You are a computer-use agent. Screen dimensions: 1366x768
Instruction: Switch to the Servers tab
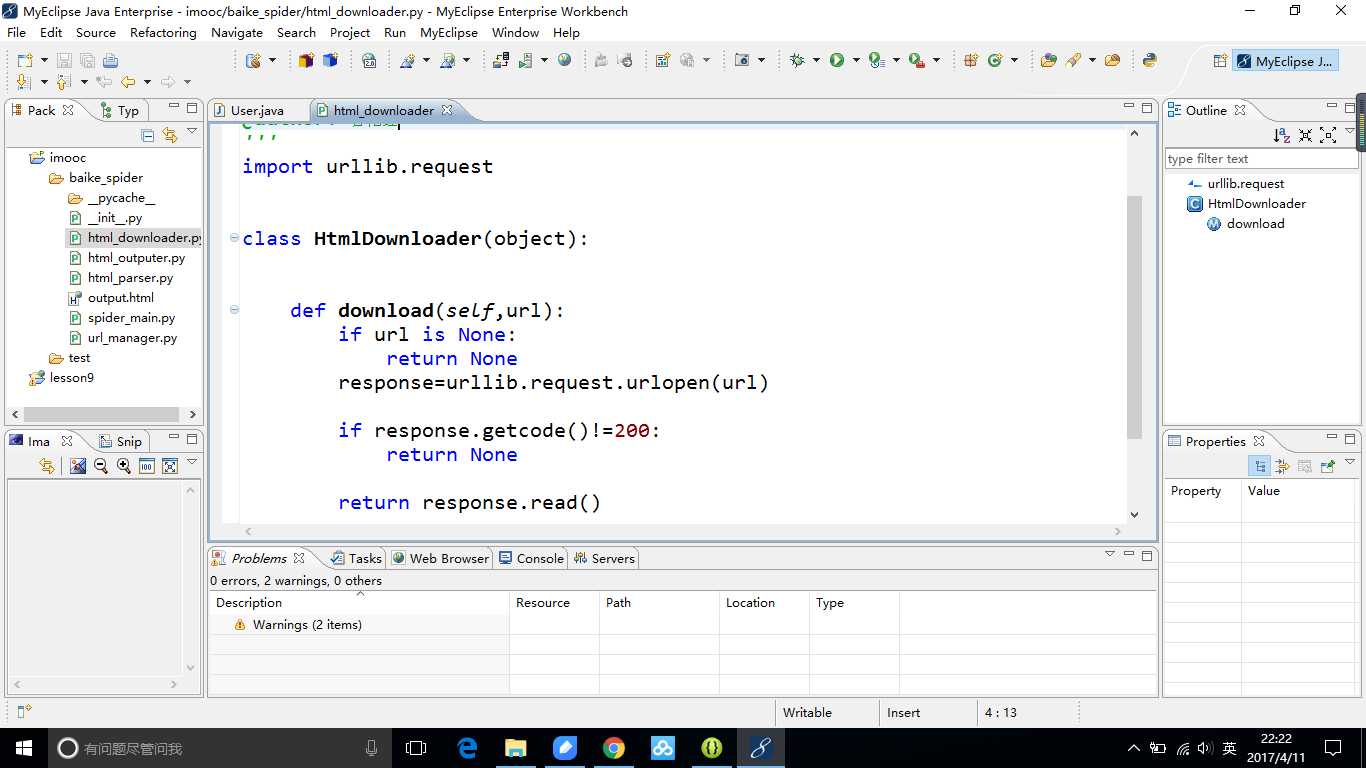pyautogui.click(x=604, y=558)
